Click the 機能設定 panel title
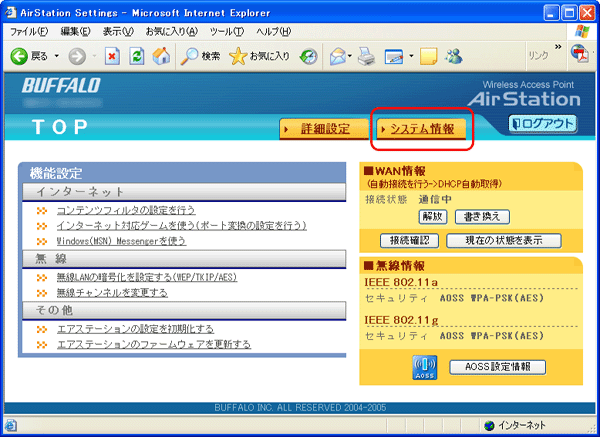This screenshot has width=600, height=437. (56, 173)
